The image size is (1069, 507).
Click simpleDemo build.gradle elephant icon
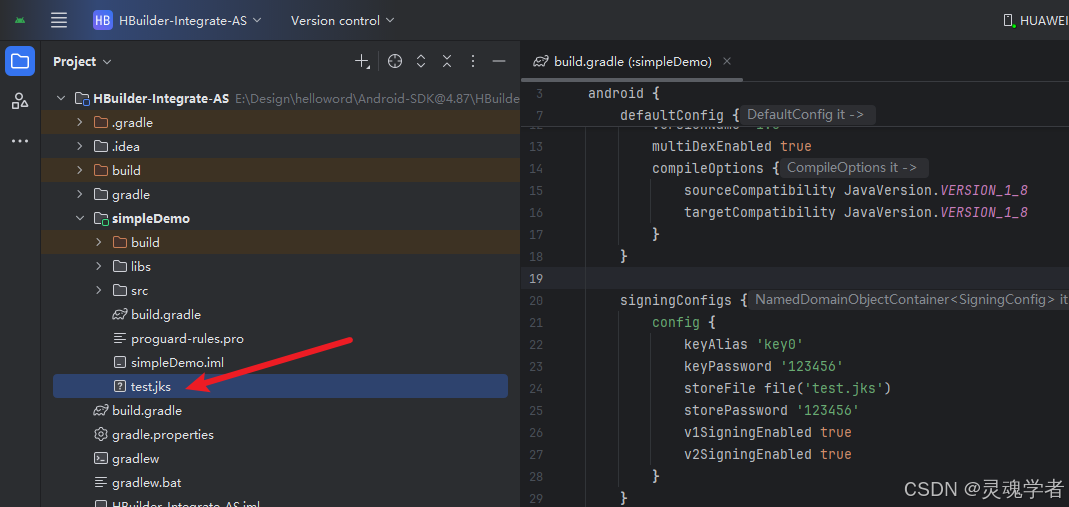[120, 315]
